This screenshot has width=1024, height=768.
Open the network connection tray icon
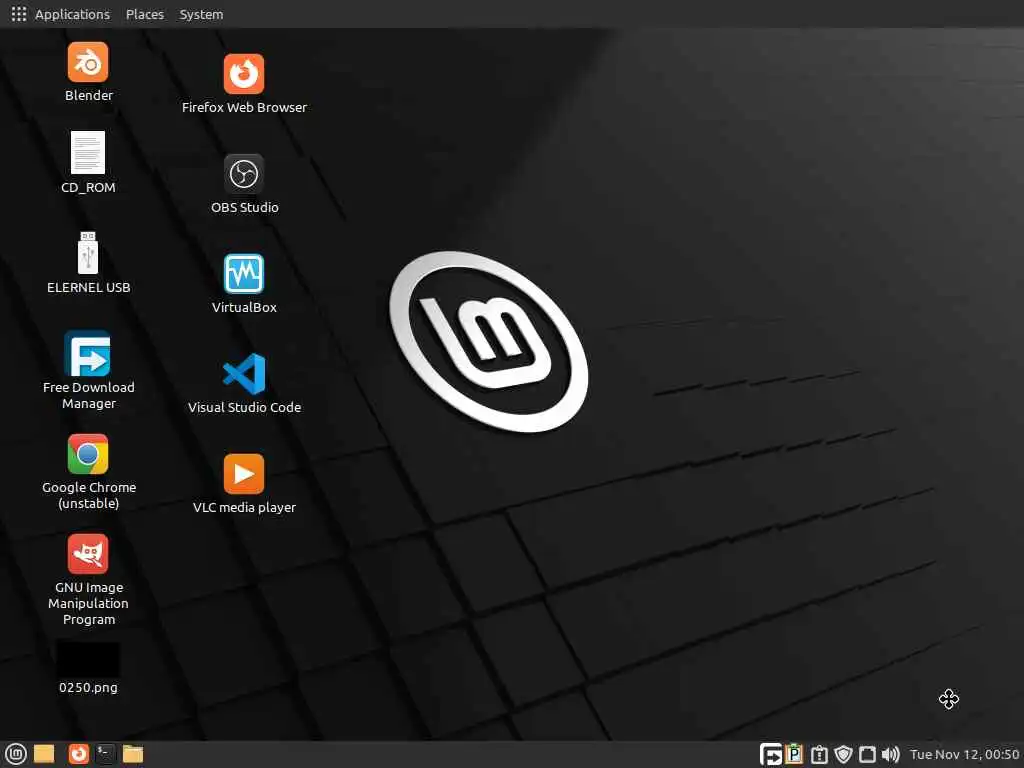pos(867,754)
